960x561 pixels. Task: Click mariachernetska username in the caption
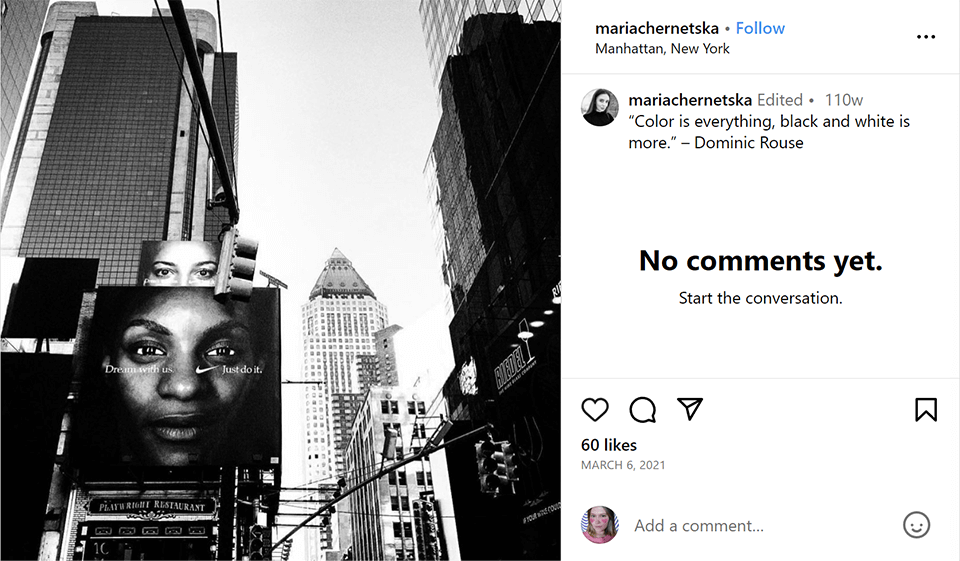690,100
